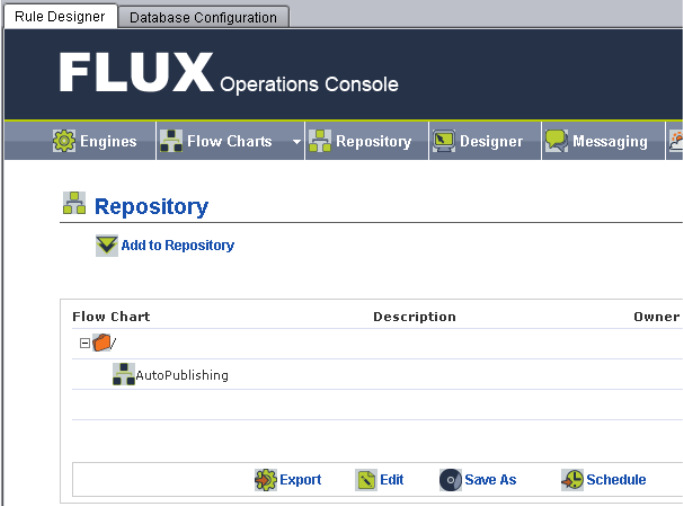The image size is (683, 506).
Task: Click the Flow Chart column header
Action: click(111, 317)
